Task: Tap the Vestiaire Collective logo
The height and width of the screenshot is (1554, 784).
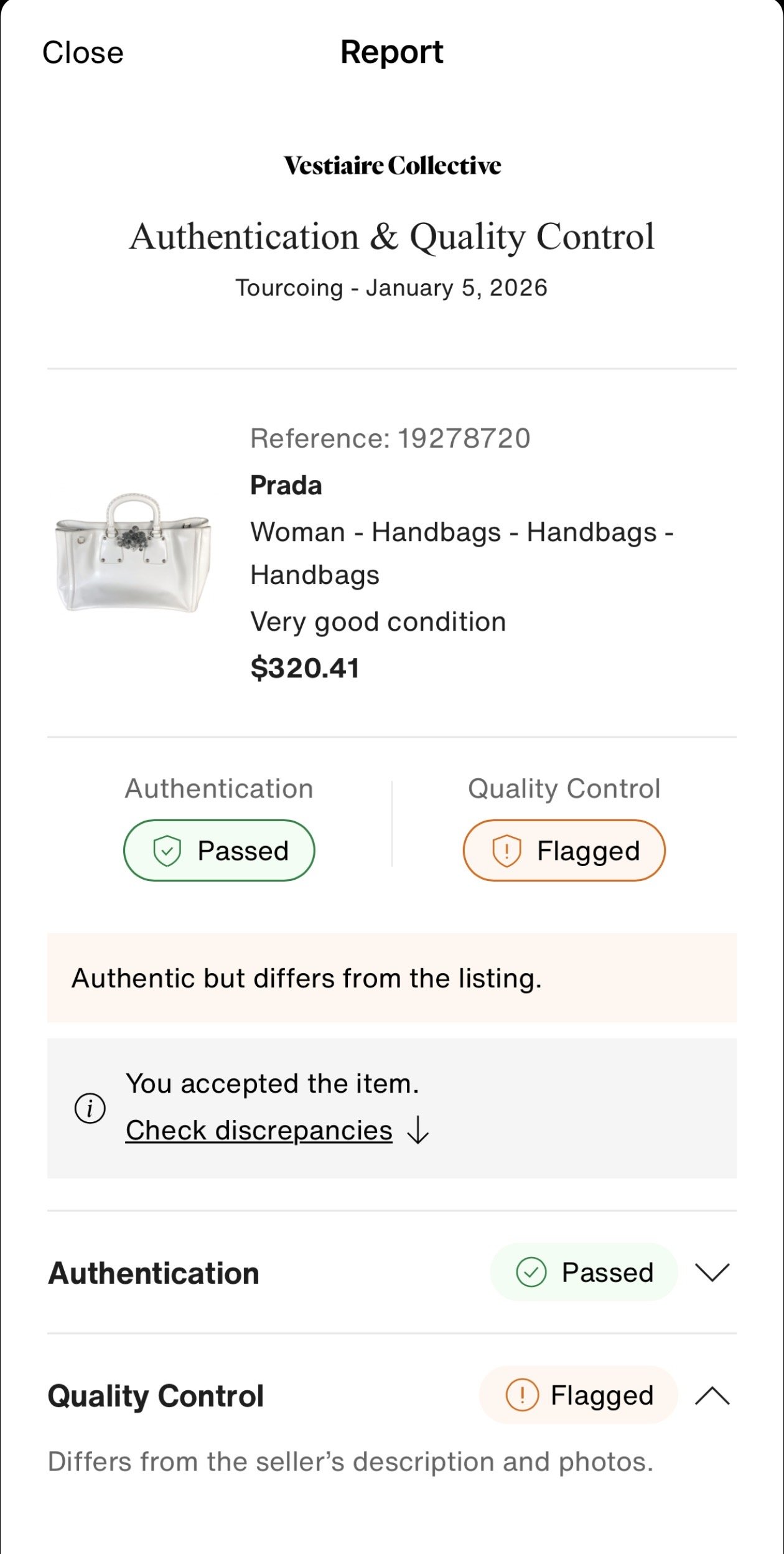Action: [392, 166]
